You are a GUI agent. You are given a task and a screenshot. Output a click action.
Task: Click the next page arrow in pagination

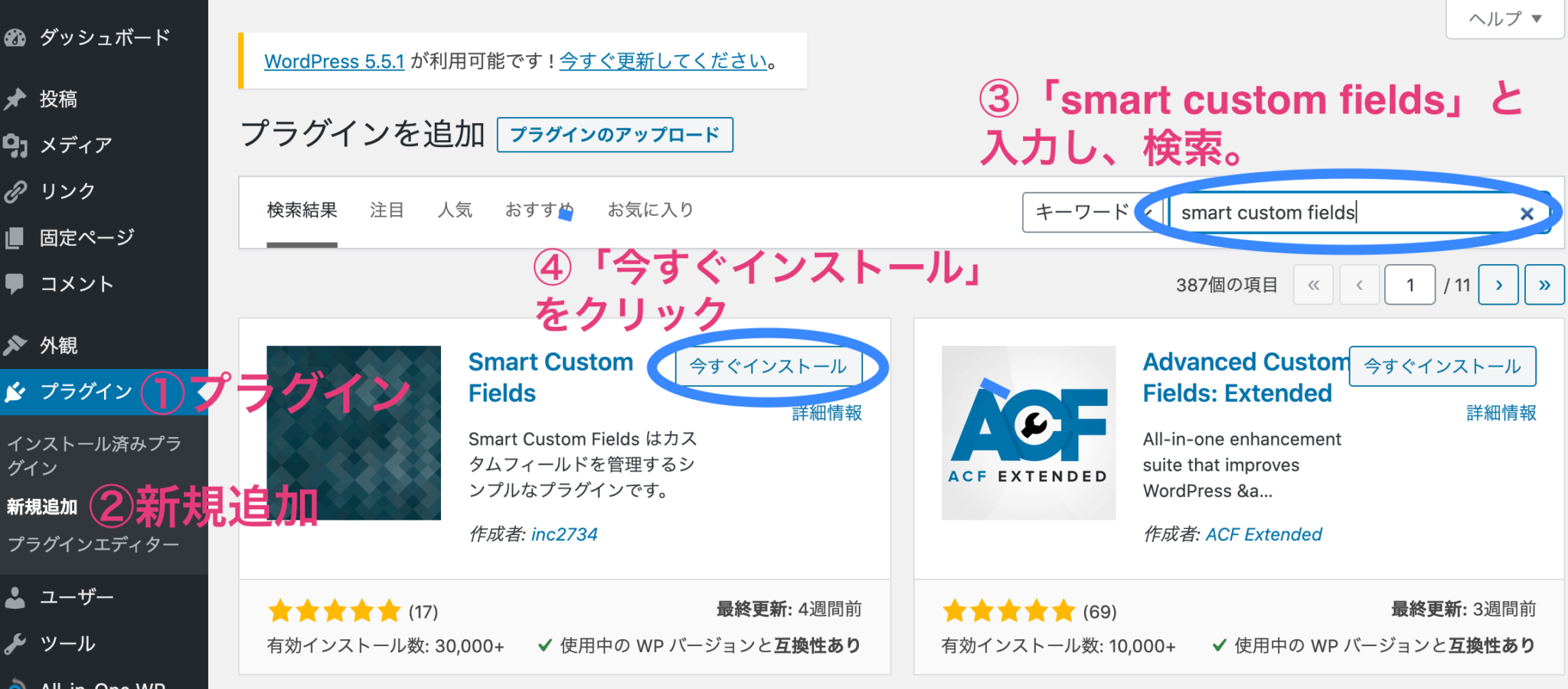pos(1498,284)
